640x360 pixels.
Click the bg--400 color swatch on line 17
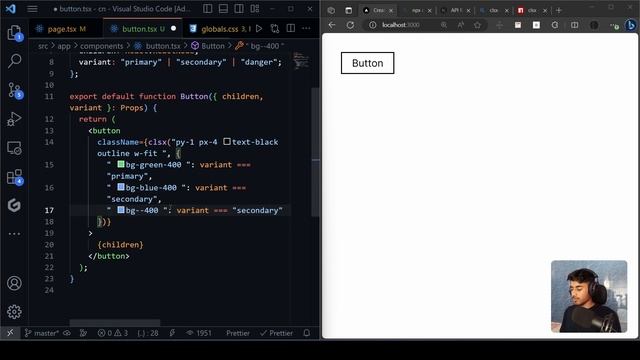(121, 210)
